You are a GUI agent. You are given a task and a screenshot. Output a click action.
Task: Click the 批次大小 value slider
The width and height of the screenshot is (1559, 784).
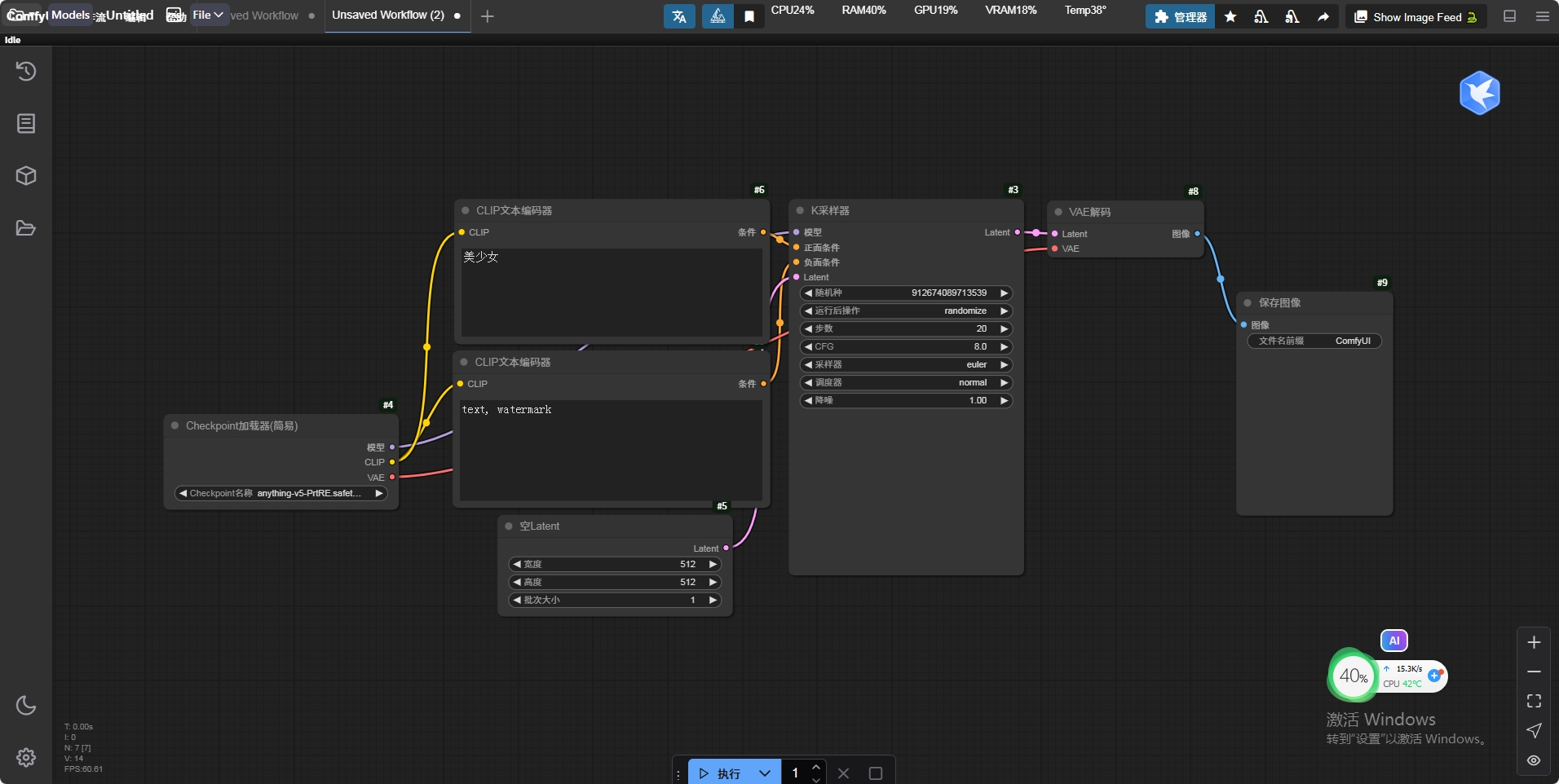(x=615, y=600)
